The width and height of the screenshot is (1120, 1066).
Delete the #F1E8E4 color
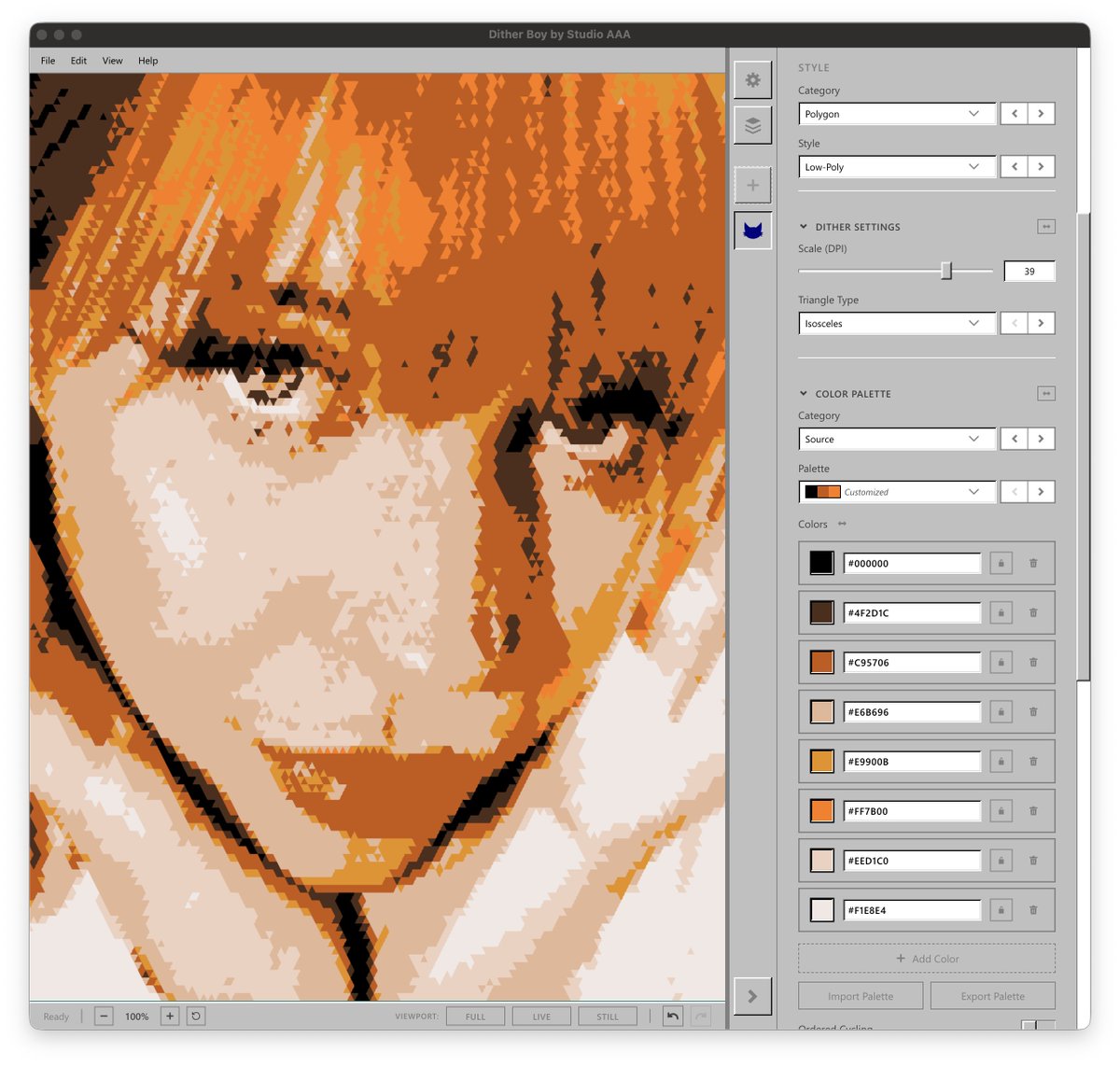(x=1033, y=909)
